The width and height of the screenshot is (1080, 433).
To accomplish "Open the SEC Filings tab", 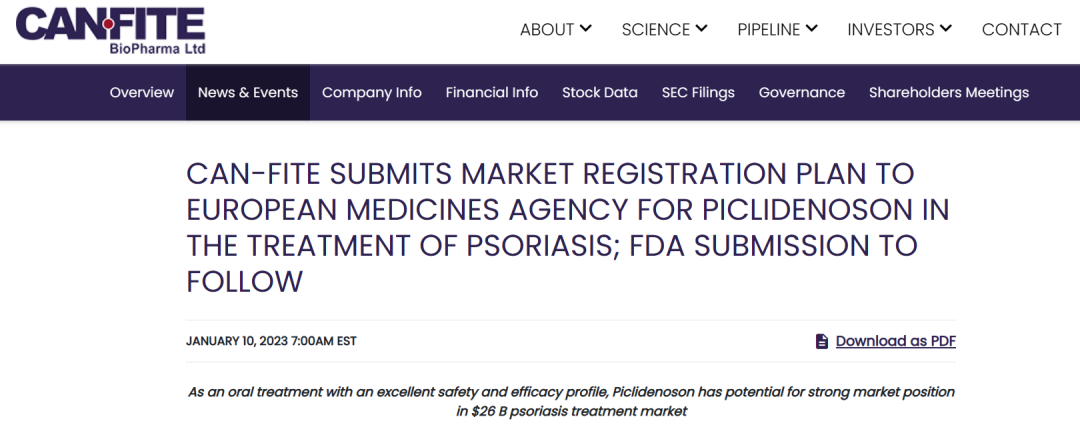I will coord(698,92).
